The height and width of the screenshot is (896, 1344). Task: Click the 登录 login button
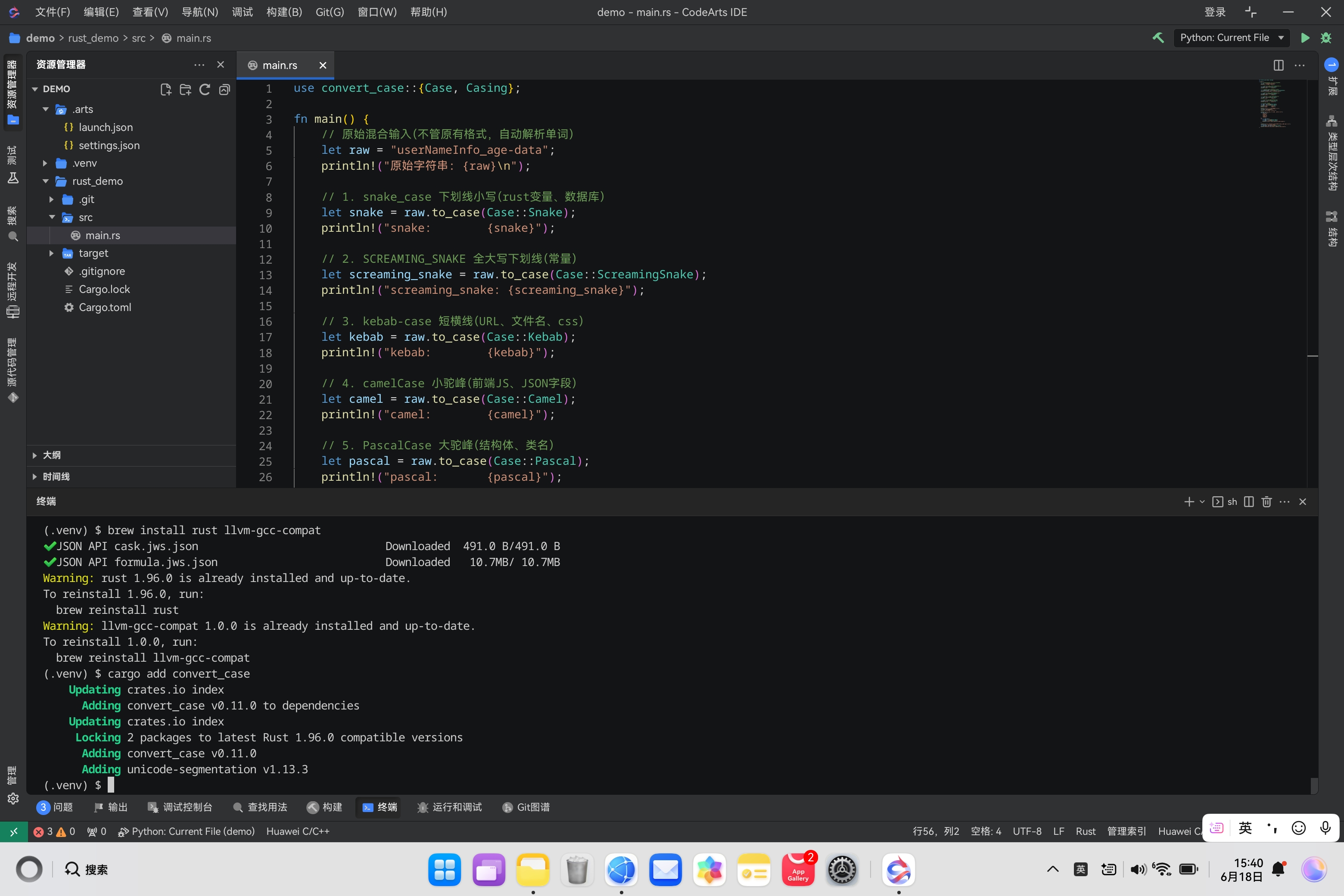[x=1214, y=12]
